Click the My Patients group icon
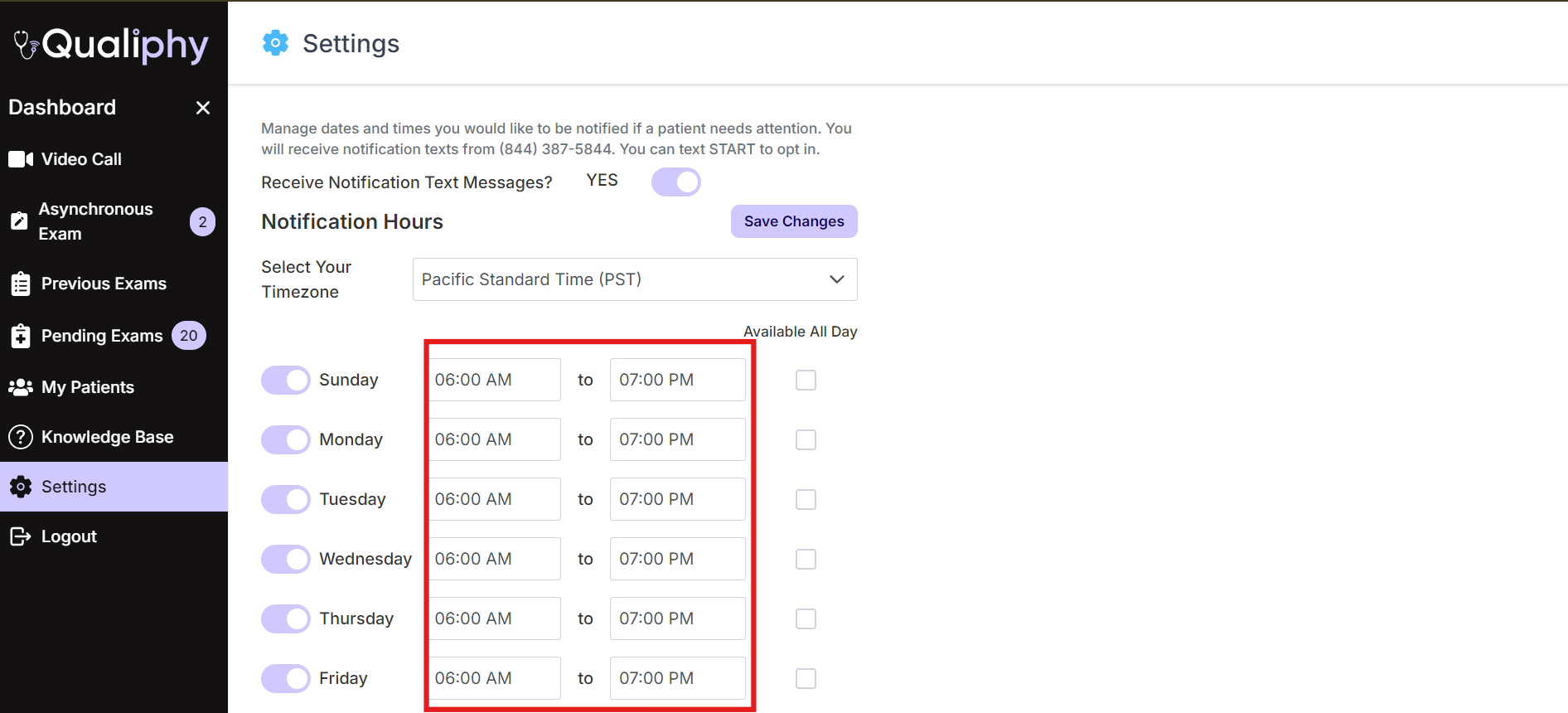 point(21,387)
